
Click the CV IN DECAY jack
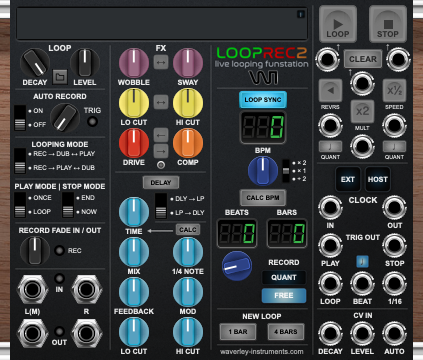[330, 334]
